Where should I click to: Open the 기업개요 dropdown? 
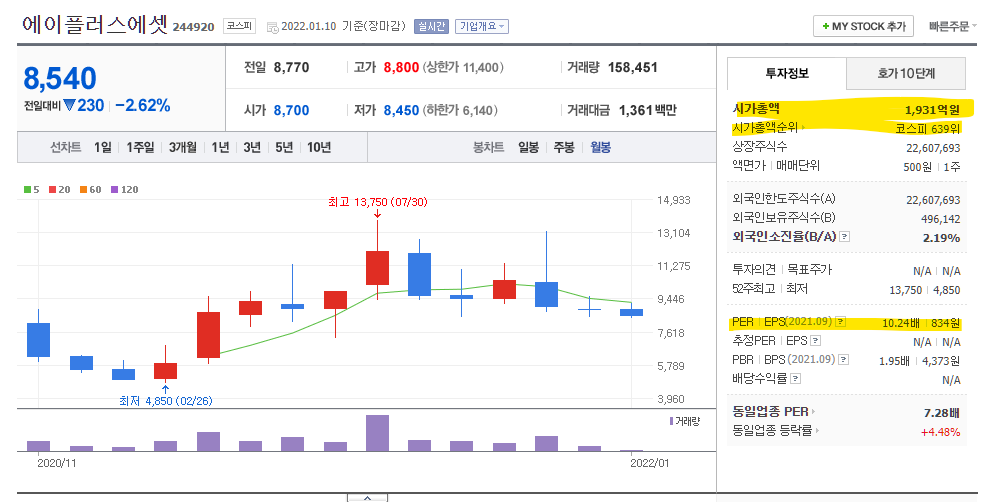(x=482, y=26)
